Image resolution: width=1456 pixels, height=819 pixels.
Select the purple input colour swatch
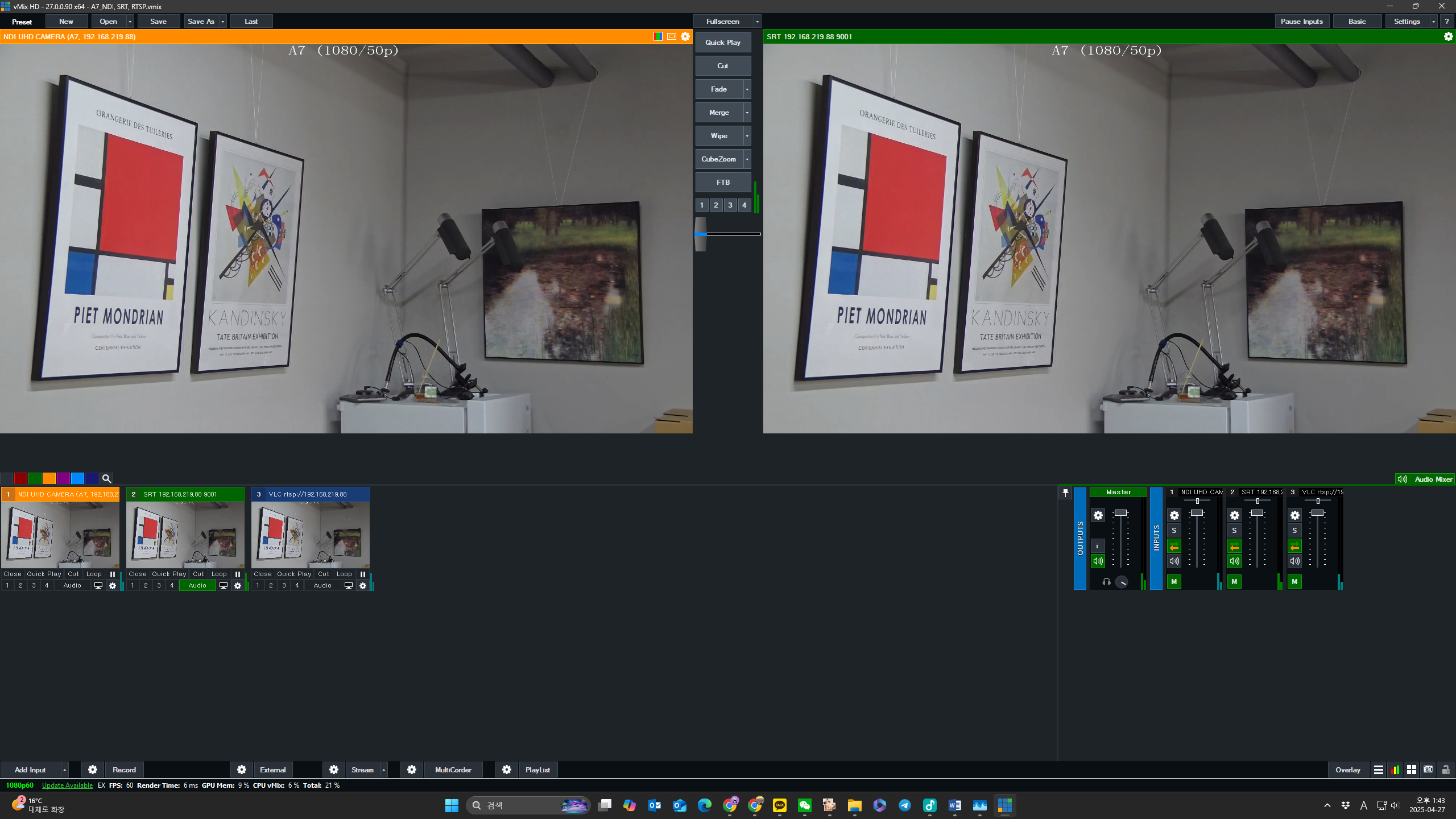pyautogui.click(x=63, y=478)
